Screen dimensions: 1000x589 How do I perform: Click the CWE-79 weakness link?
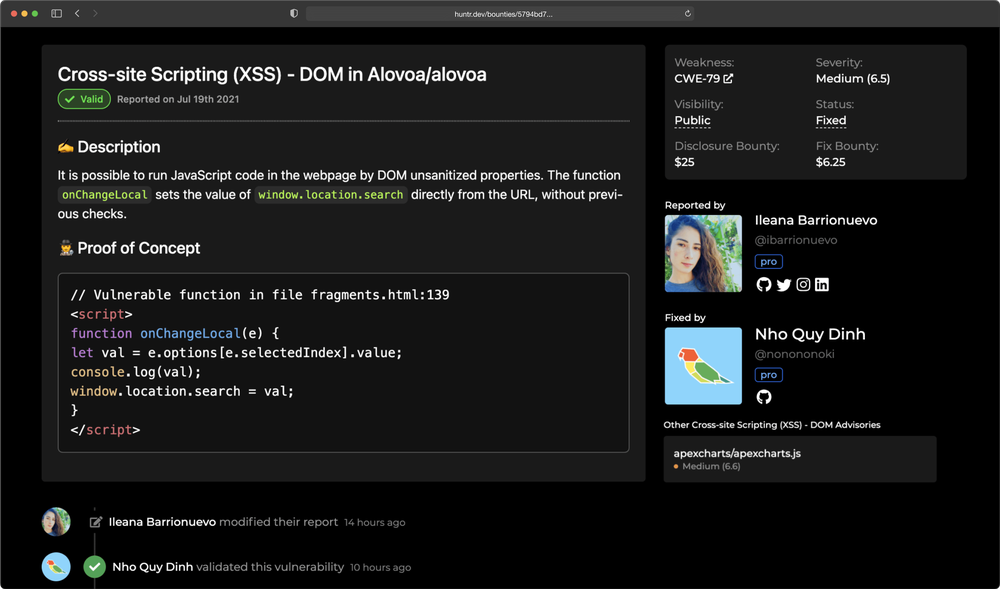click(x=697, y=77)
